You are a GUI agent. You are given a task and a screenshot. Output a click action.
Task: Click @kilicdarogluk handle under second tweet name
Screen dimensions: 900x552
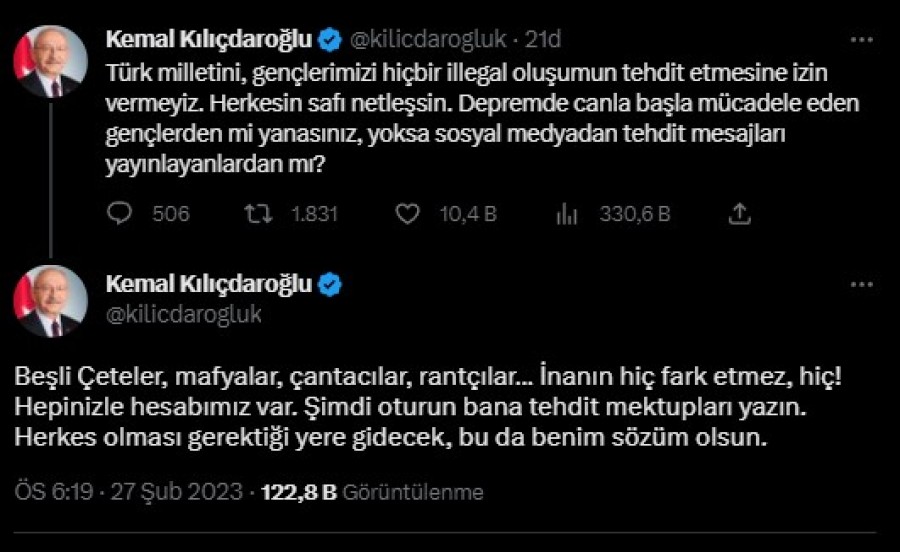click(x=183, y=313)
